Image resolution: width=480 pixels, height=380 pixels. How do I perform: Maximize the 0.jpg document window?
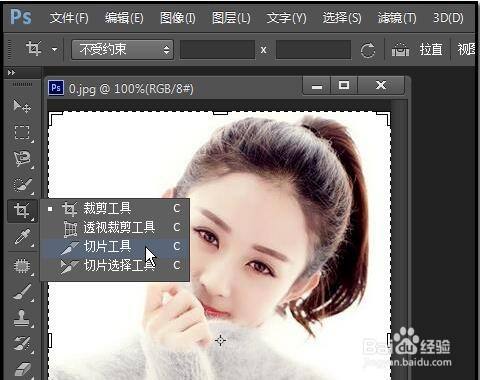click(x=344, y=86)
